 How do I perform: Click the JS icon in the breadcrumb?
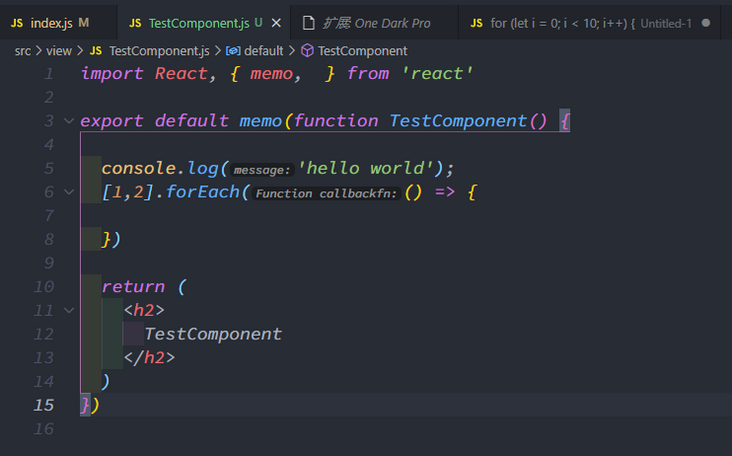click(96, 51)
